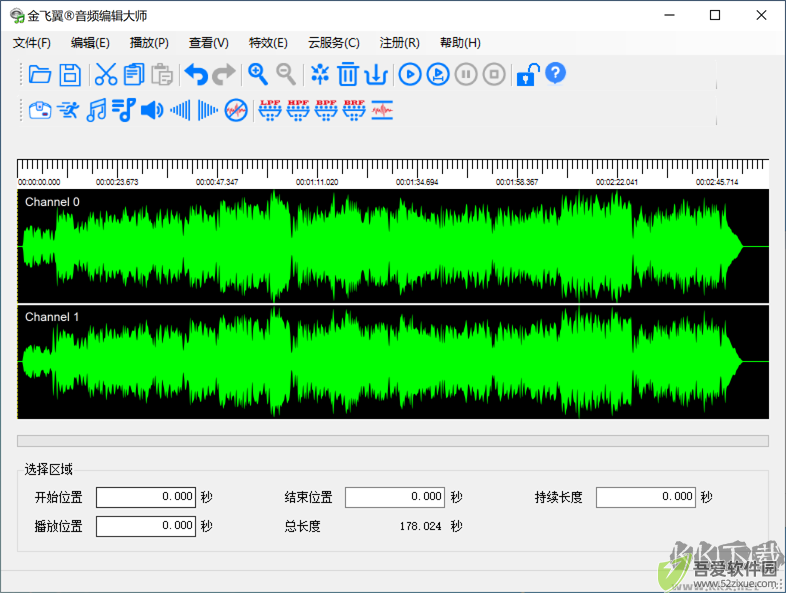Click the crossed-out waveform noise removal icon
786x593 pixels.
point(236,110)
